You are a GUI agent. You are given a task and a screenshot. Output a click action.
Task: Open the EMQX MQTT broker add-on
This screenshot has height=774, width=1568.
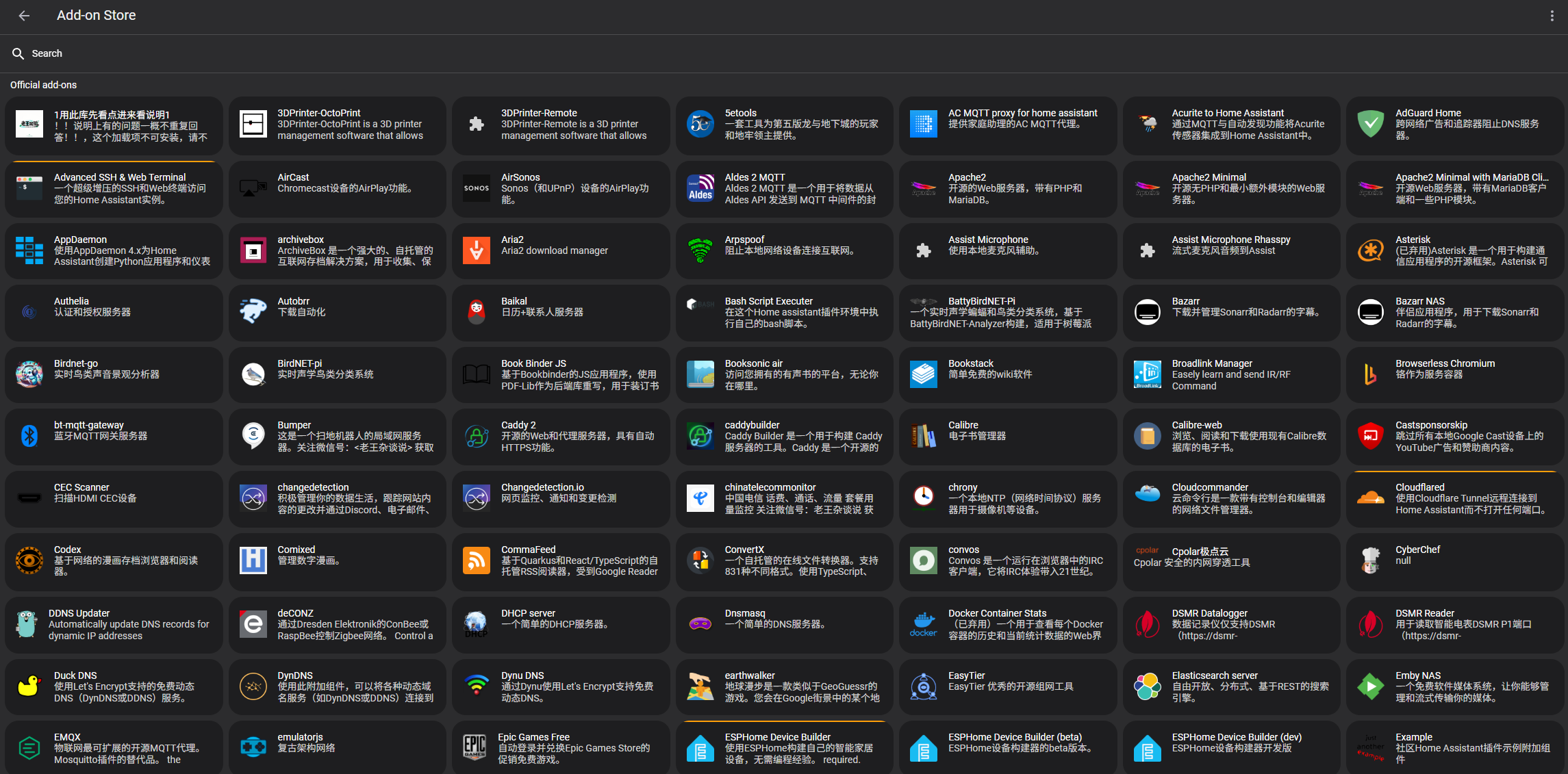click(114, 748)
